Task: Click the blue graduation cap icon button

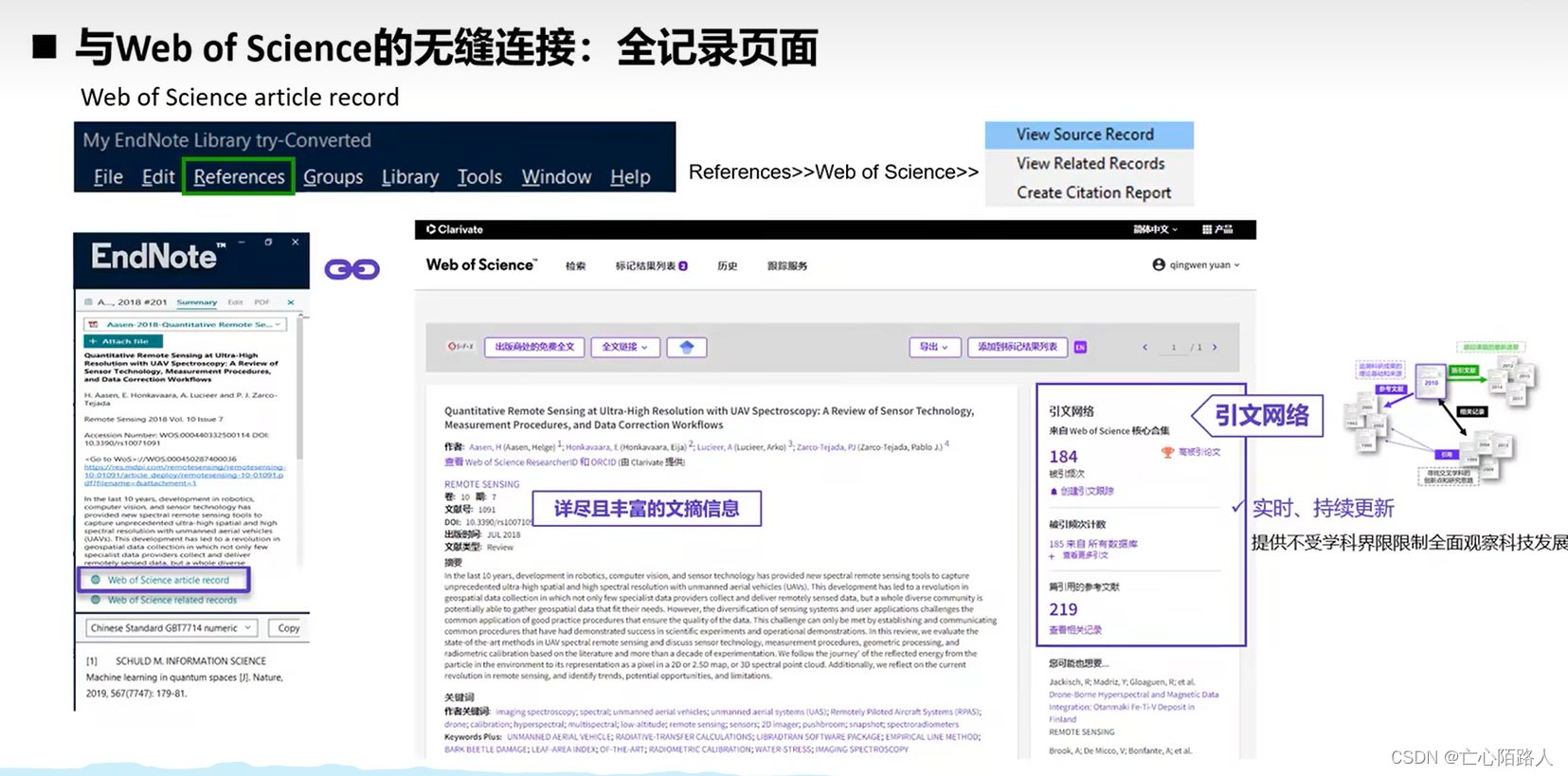Action: 687,347
